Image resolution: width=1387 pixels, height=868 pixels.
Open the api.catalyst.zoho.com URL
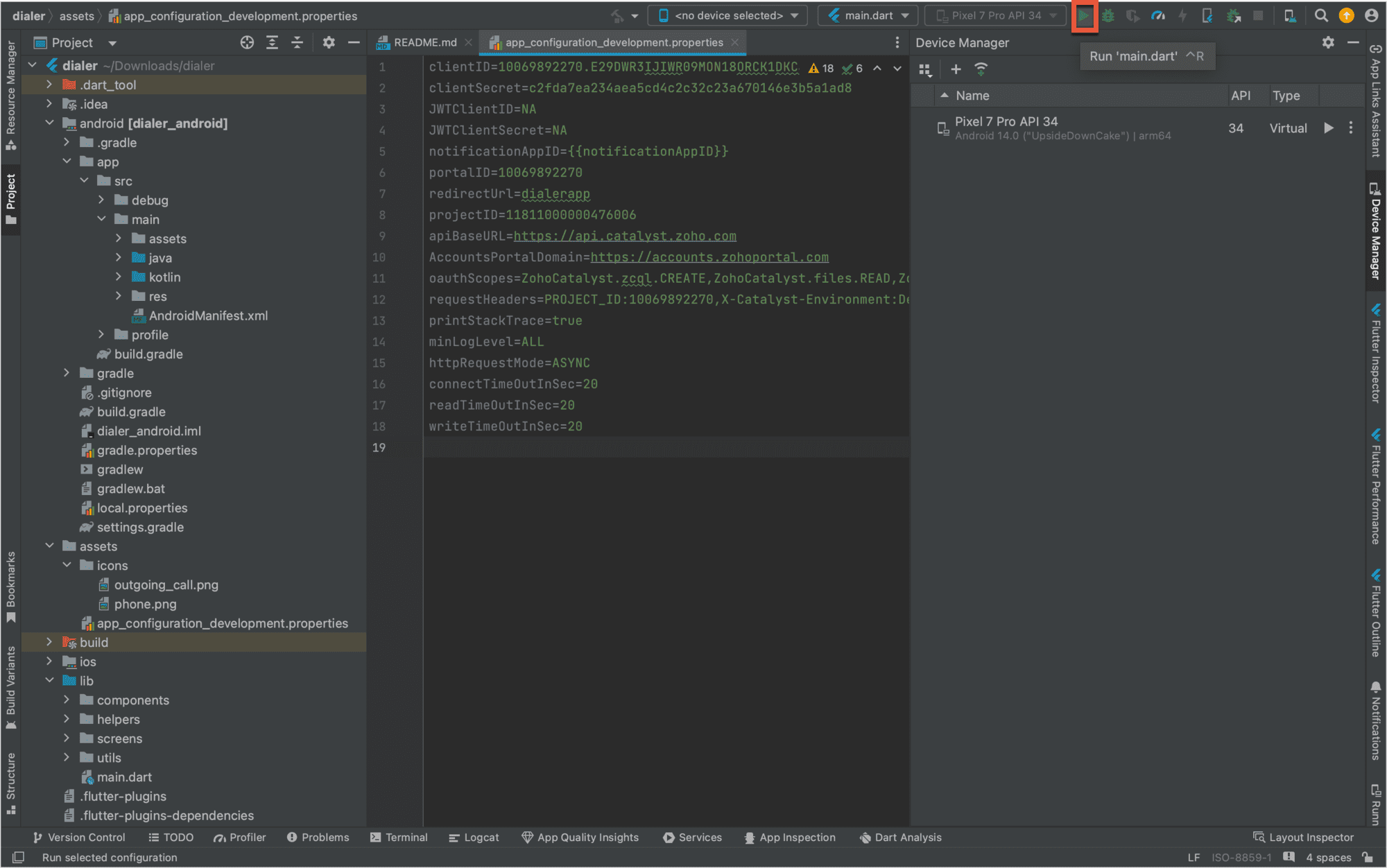click(625, 236)
